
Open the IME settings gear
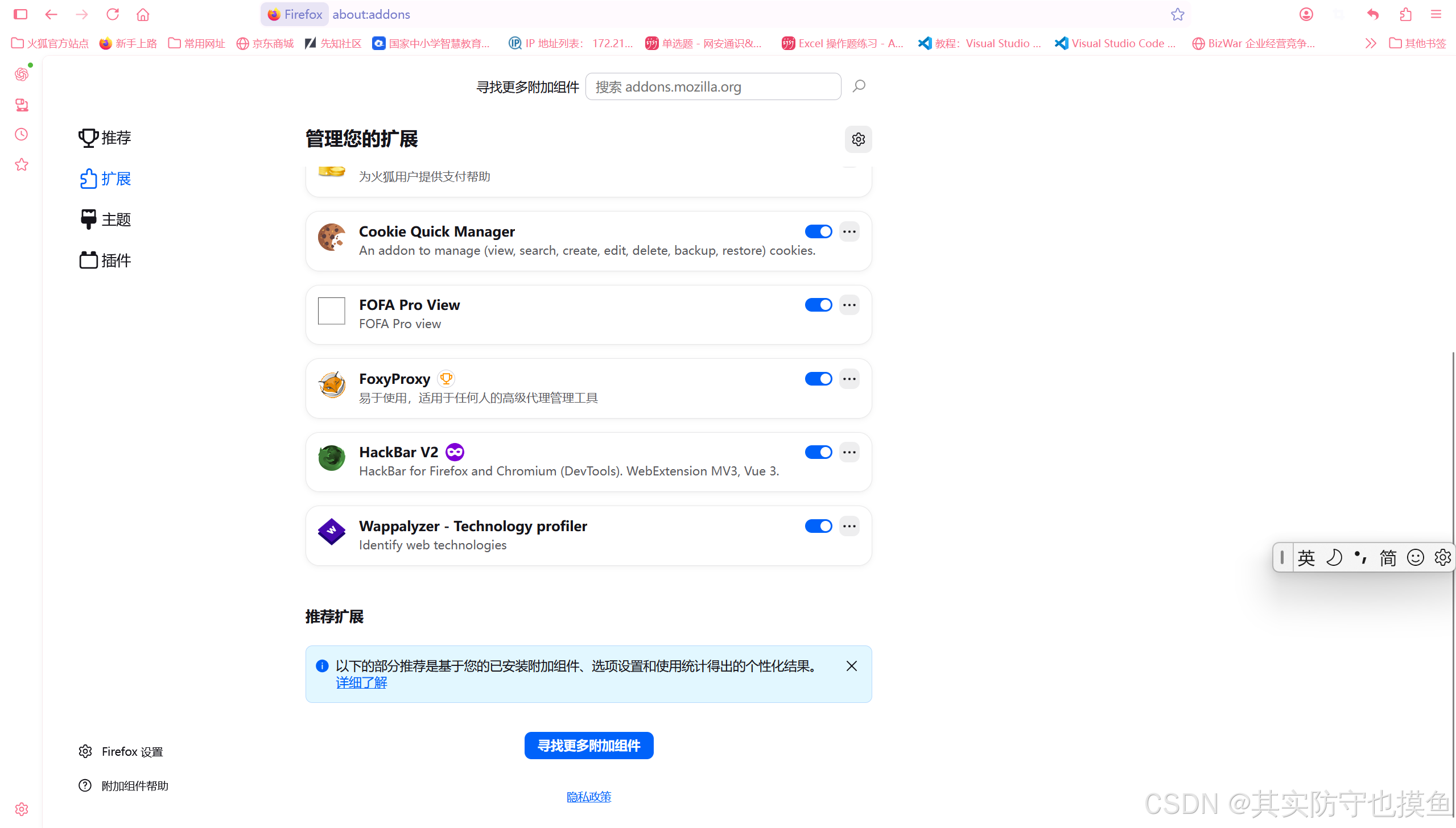tap(1442, 557)
